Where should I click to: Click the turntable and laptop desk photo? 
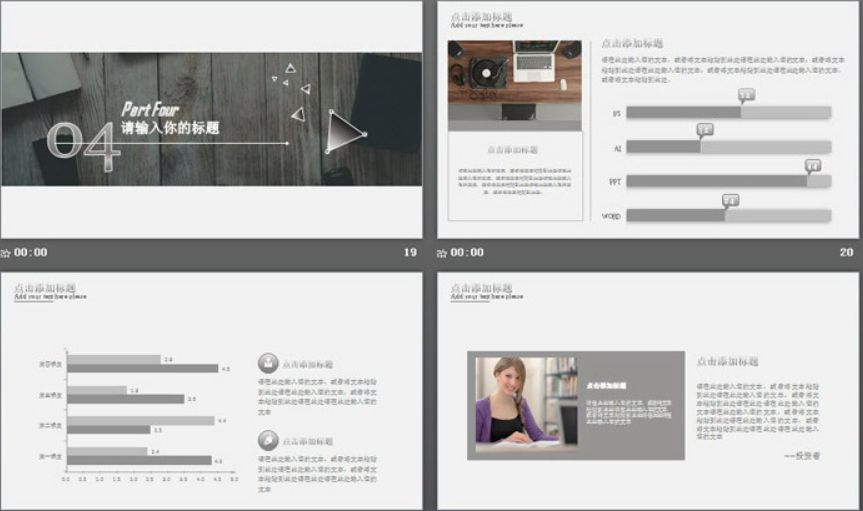514,71
